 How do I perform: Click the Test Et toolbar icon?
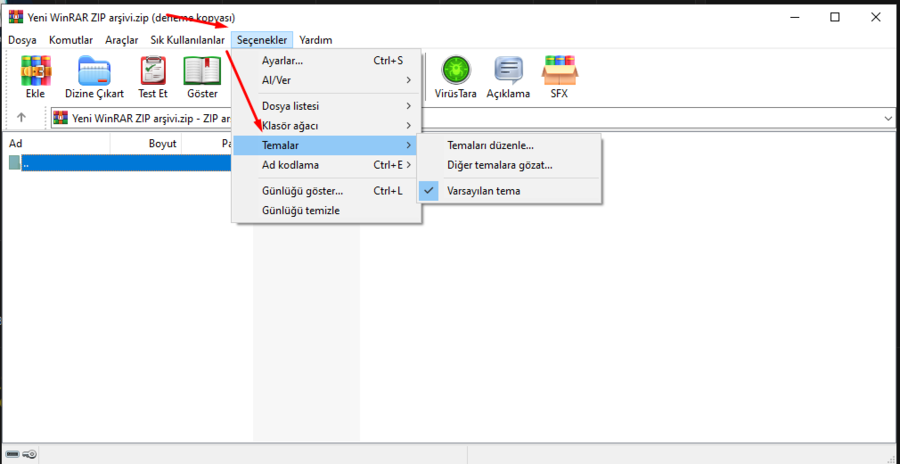click(153, 71)
